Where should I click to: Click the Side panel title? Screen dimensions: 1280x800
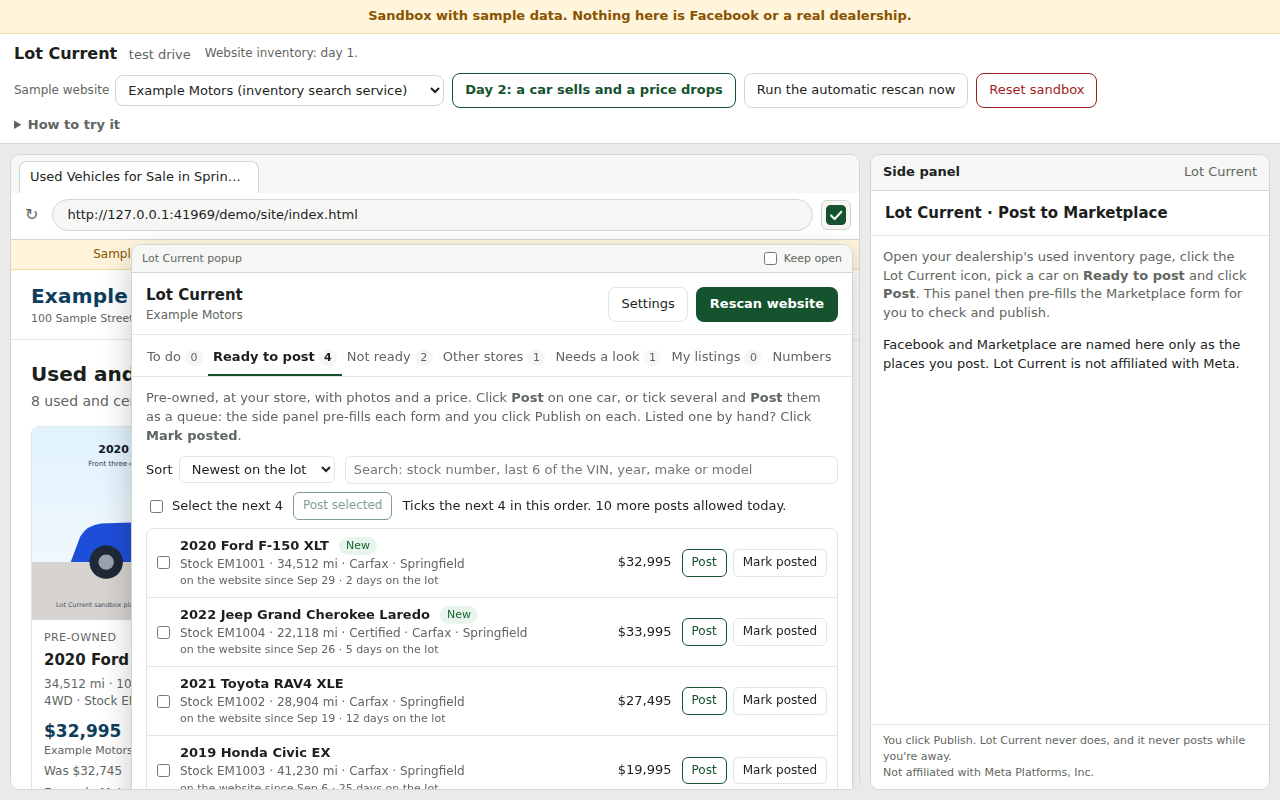(921, 172)
